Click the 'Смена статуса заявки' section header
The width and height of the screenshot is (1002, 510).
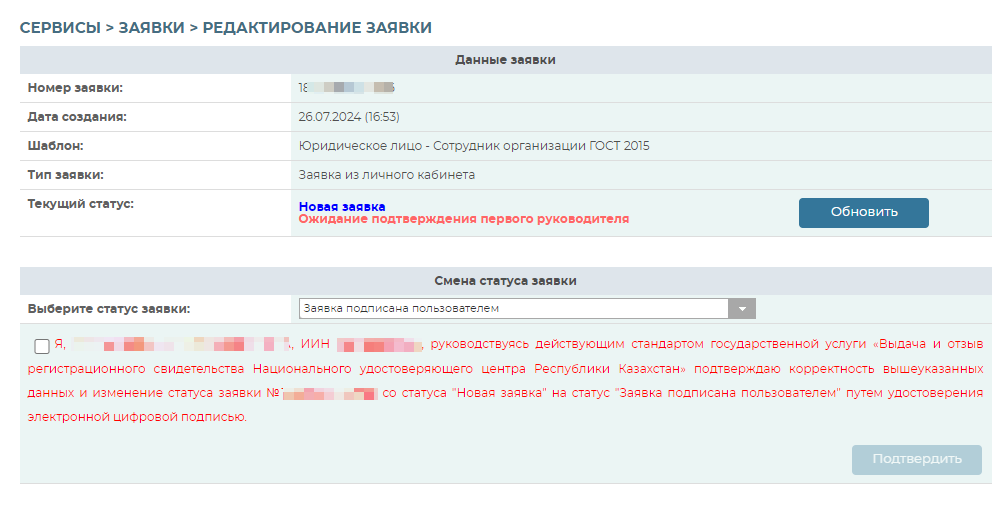pos(505,281)
